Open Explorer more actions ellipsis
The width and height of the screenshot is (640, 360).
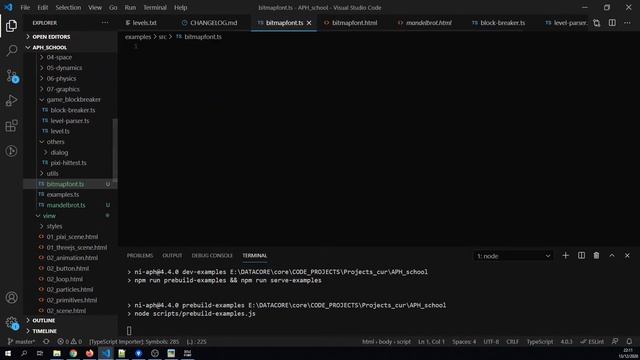(x=105, y=23)
